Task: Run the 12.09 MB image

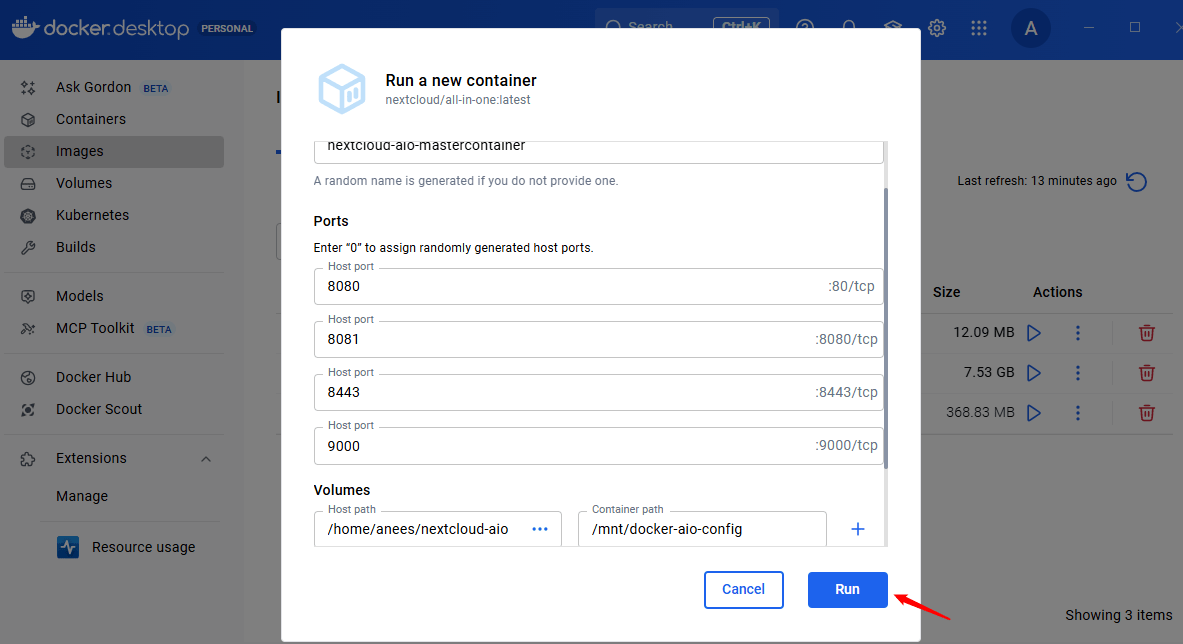Action: (1034, 332)
